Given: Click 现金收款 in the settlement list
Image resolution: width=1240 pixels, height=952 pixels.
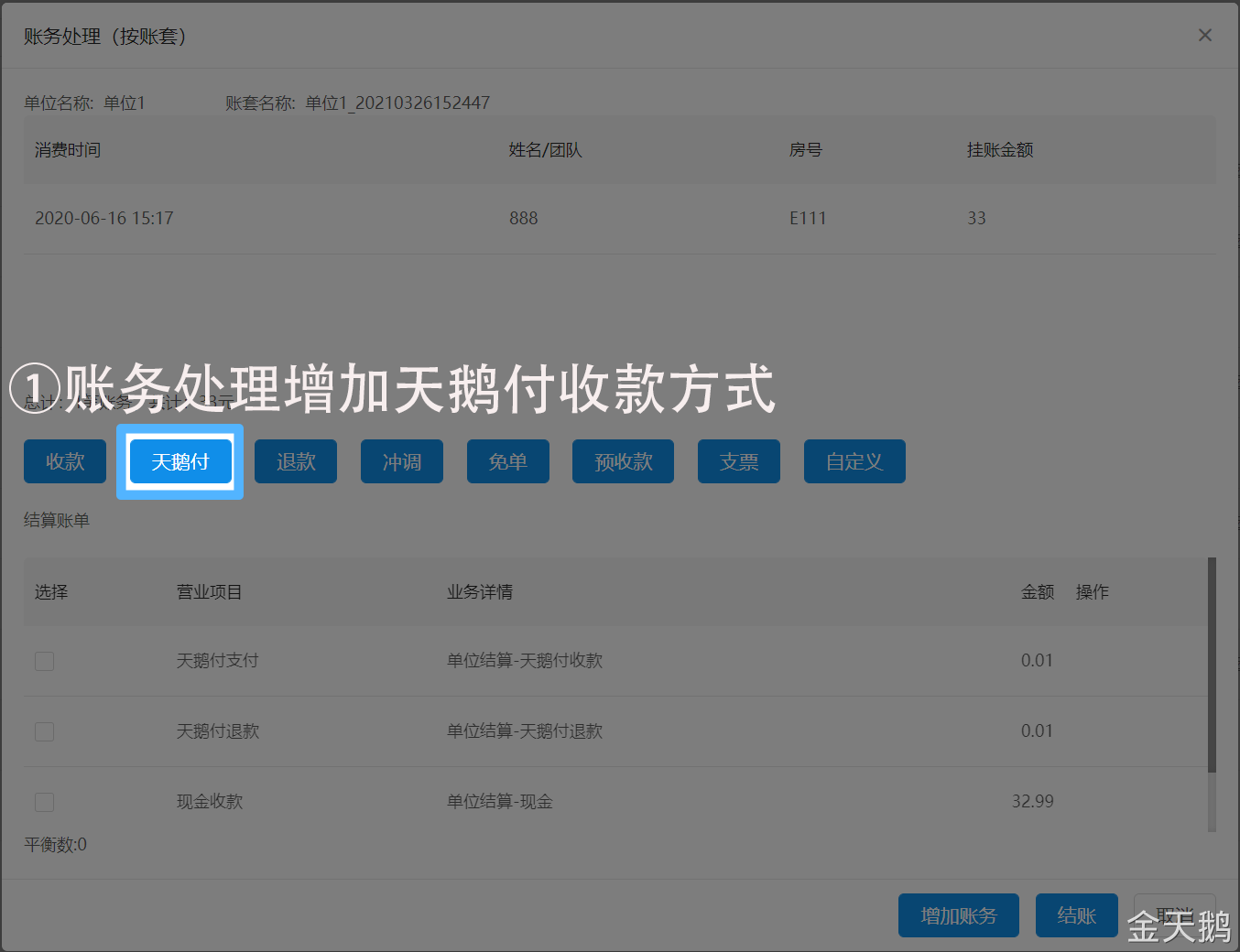Looking at the screenshot, I should pos(210,802).
